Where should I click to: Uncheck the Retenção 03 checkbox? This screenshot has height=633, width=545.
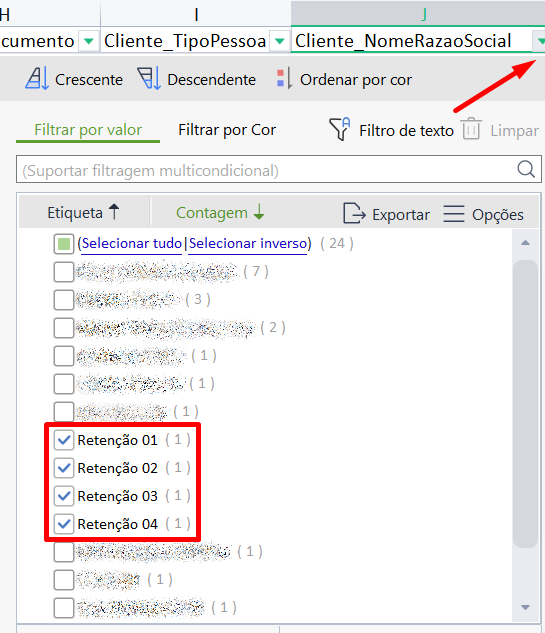click(x=64, y=496)
